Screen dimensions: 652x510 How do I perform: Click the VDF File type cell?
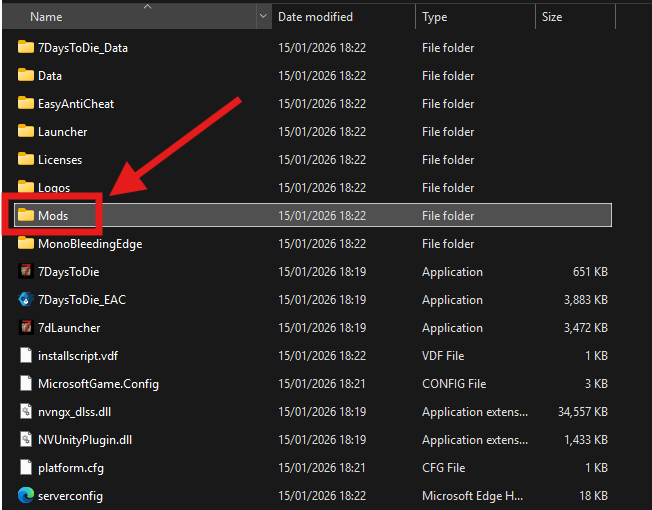tap(443, 356)
